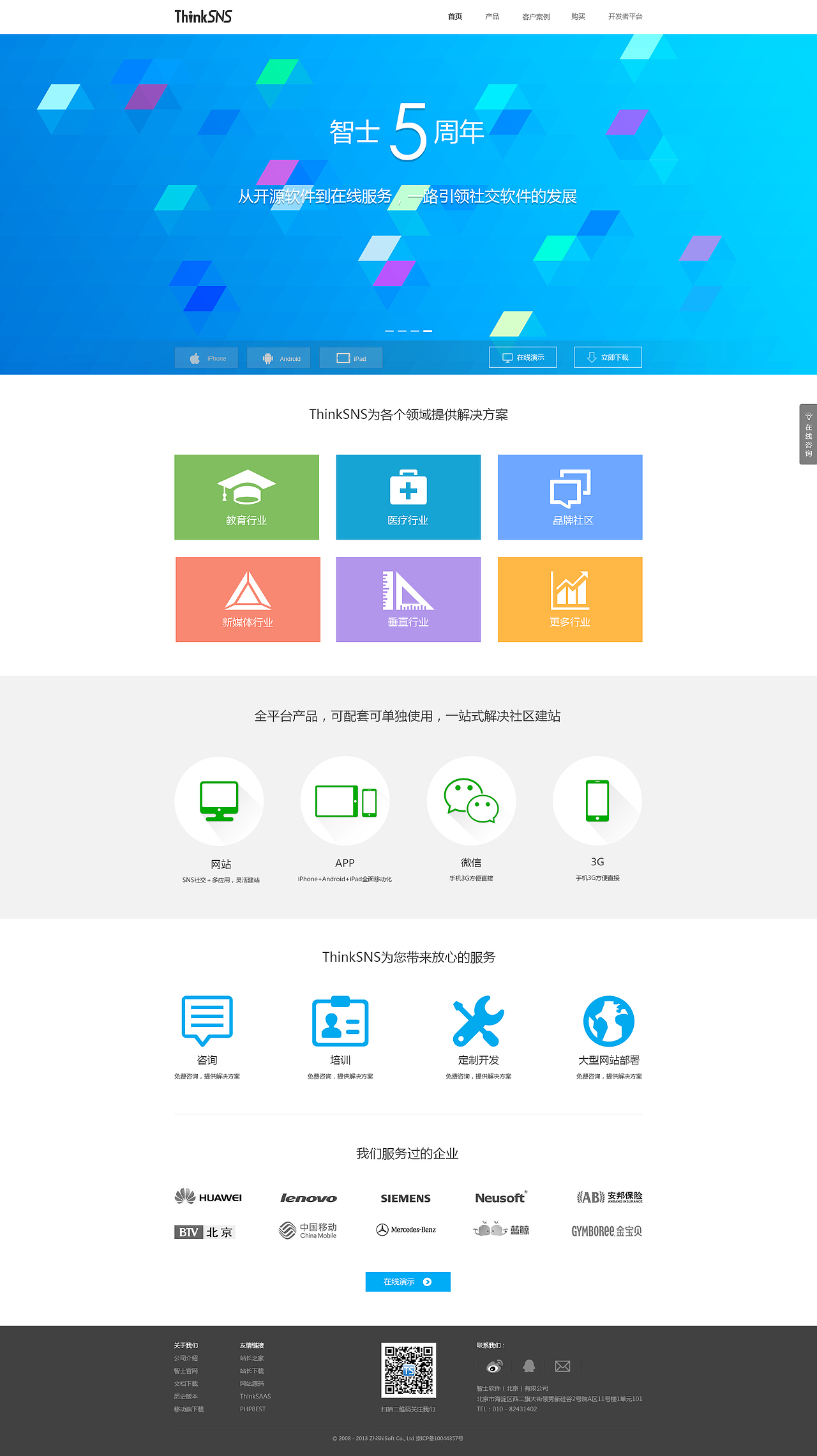
Task: Open 移动端下载 footer link
Action: point(189,1409)
